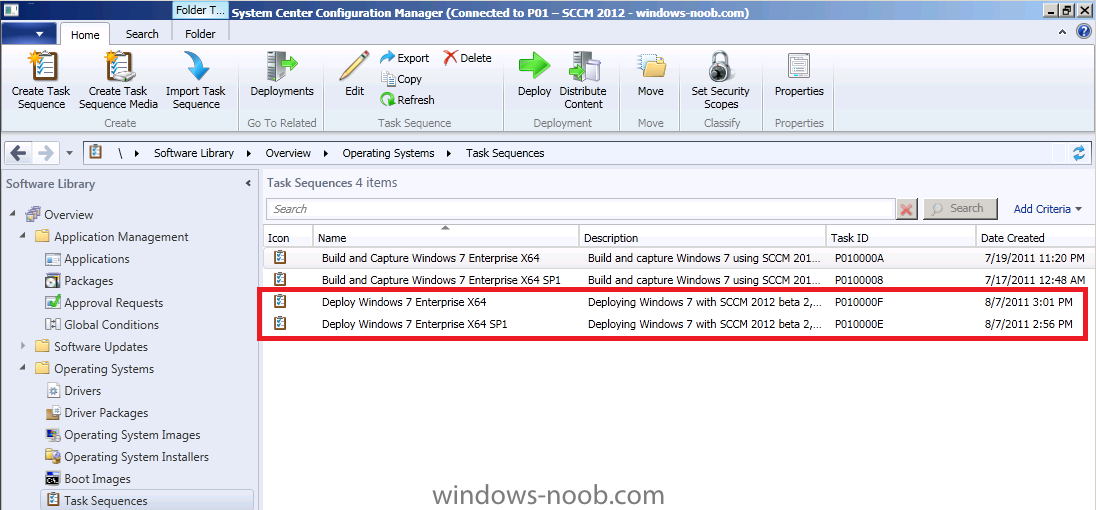Open Set Security Scopes
This screenshot has width=1096, height=510.
720,81
